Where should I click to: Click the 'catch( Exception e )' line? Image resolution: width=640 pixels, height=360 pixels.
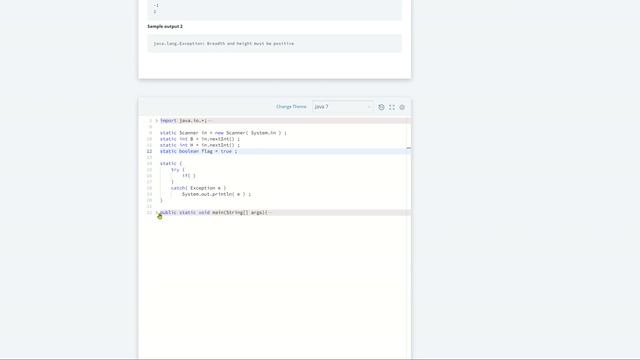[198, 188]
